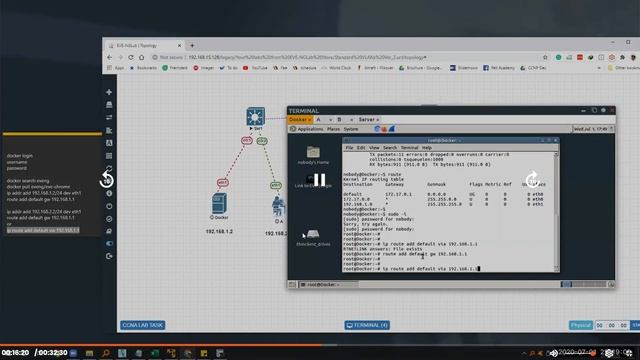
Task: Open the World Clock bookmark
Action: click(337, 68)
